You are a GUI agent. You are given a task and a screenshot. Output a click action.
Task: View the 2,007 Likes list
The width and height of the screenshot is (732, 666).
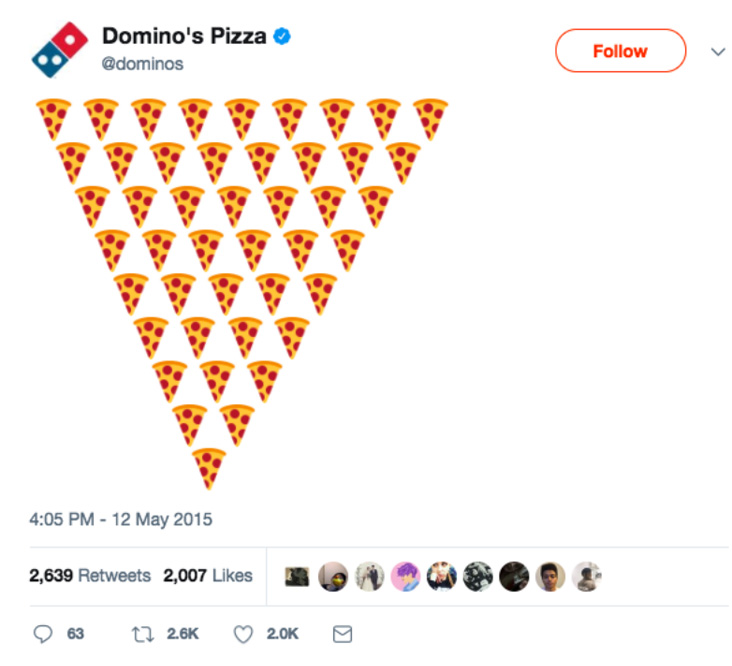click(207, 576)
